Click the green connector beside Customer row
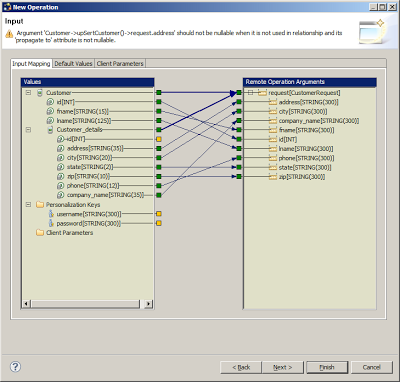400x382 pixels. click(159, 92)
